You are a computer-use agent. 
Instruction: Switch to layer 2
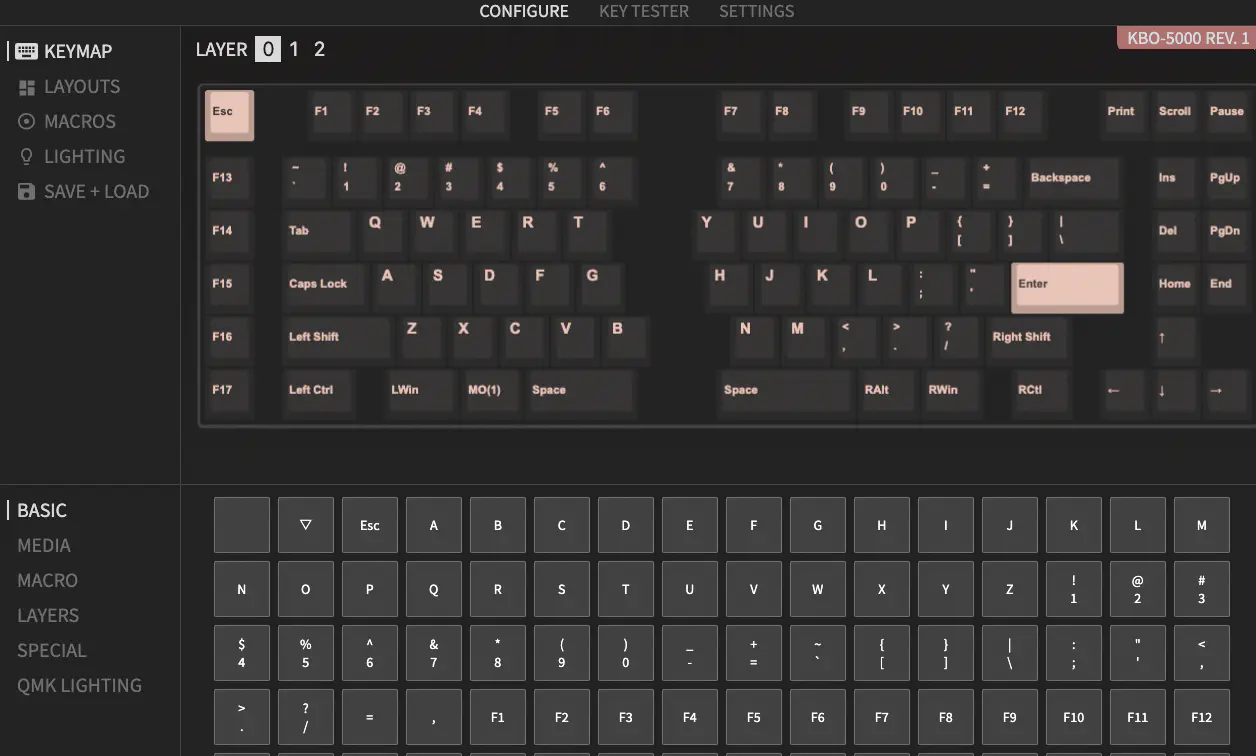coord(319,49)
